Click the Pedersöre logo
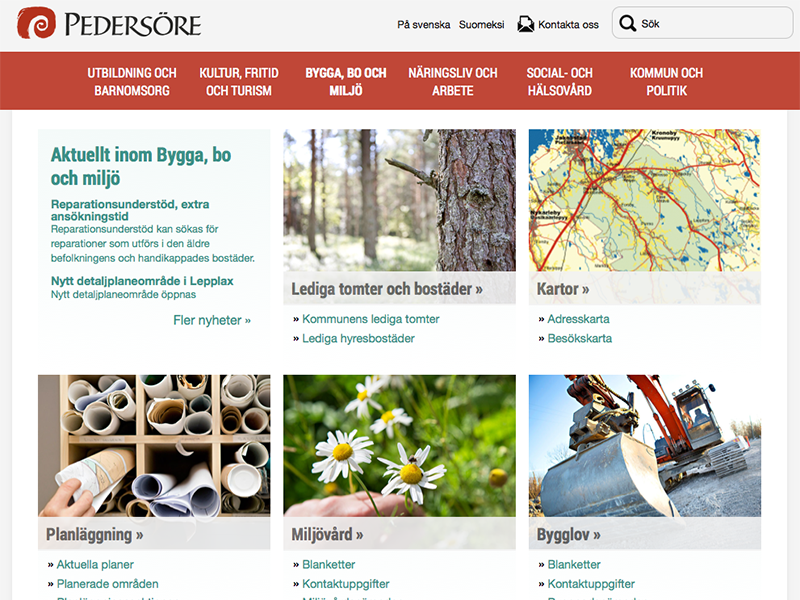 [x=109, y=24]
